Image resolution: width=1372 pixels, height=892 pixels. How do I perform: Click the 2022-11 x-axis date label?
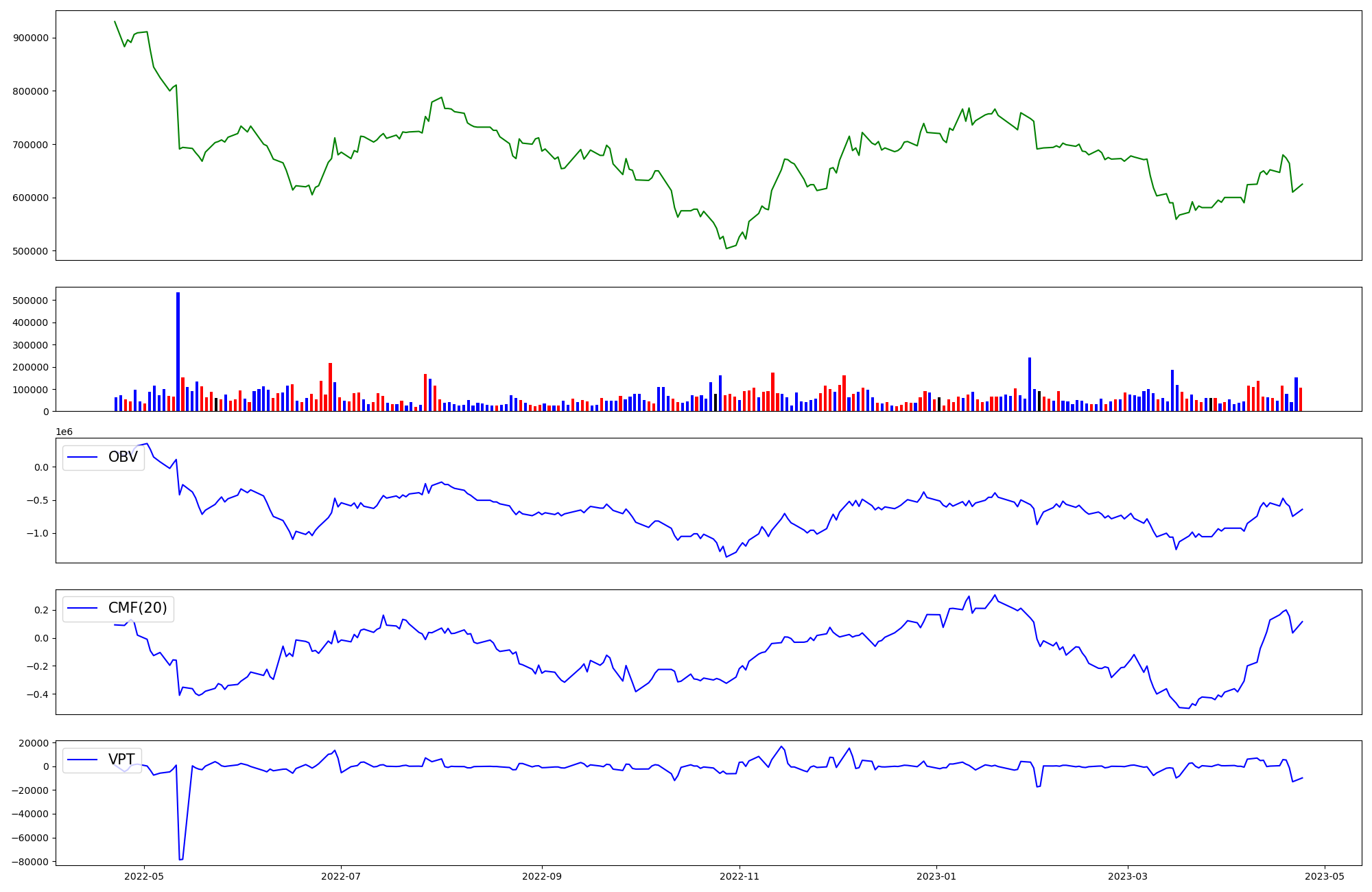pyautogui.click(x=740, y=876)
